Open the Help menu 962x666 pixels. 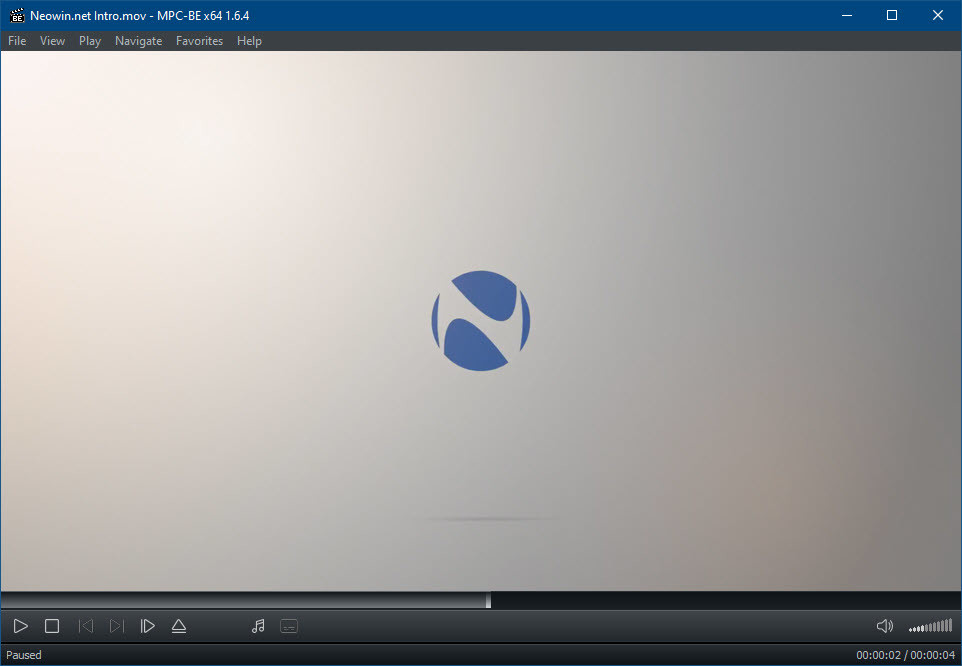pos(249,41)
